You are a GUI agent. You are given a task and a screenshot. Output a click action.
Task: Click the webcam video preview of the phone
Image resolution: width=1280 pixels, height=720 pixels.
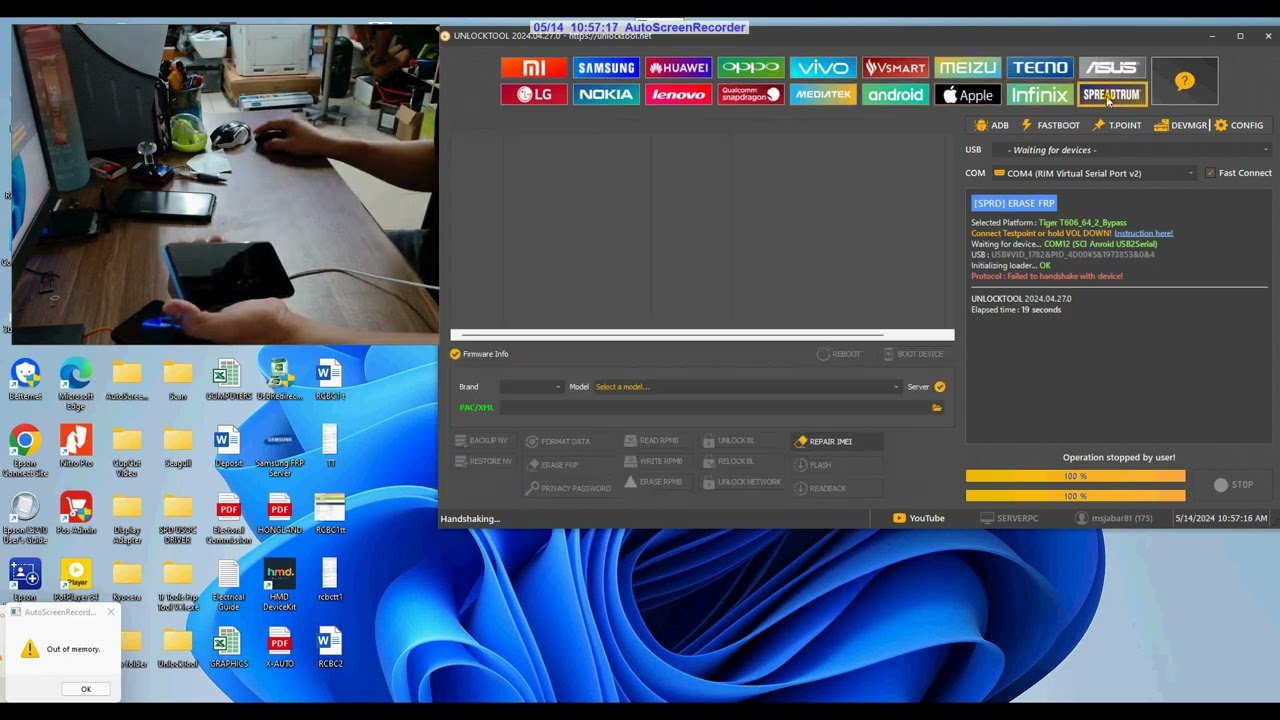pos(225,185)
